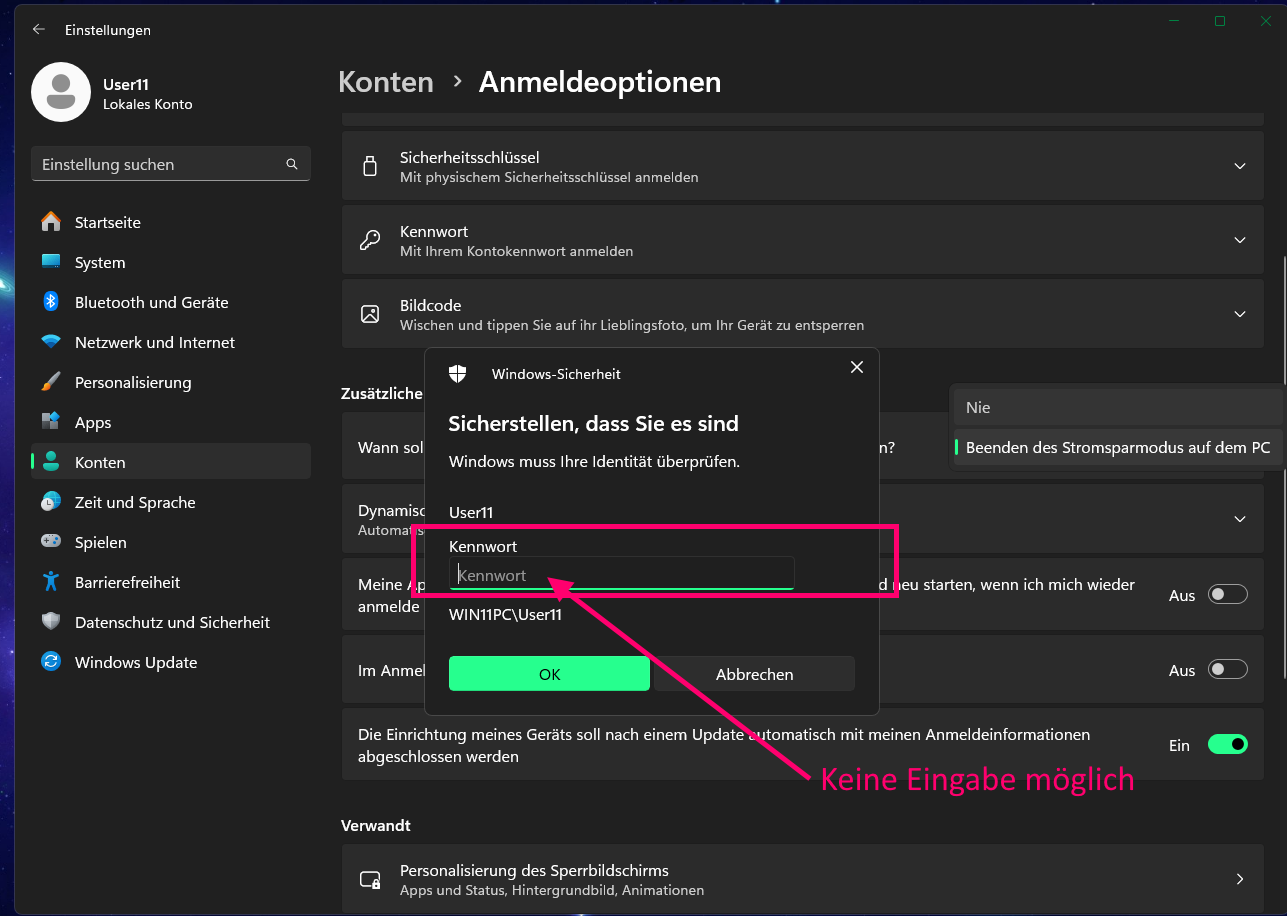Click the Bildcode picture icon
Screen dimensions: 1287x916
(x=370, y=314)
